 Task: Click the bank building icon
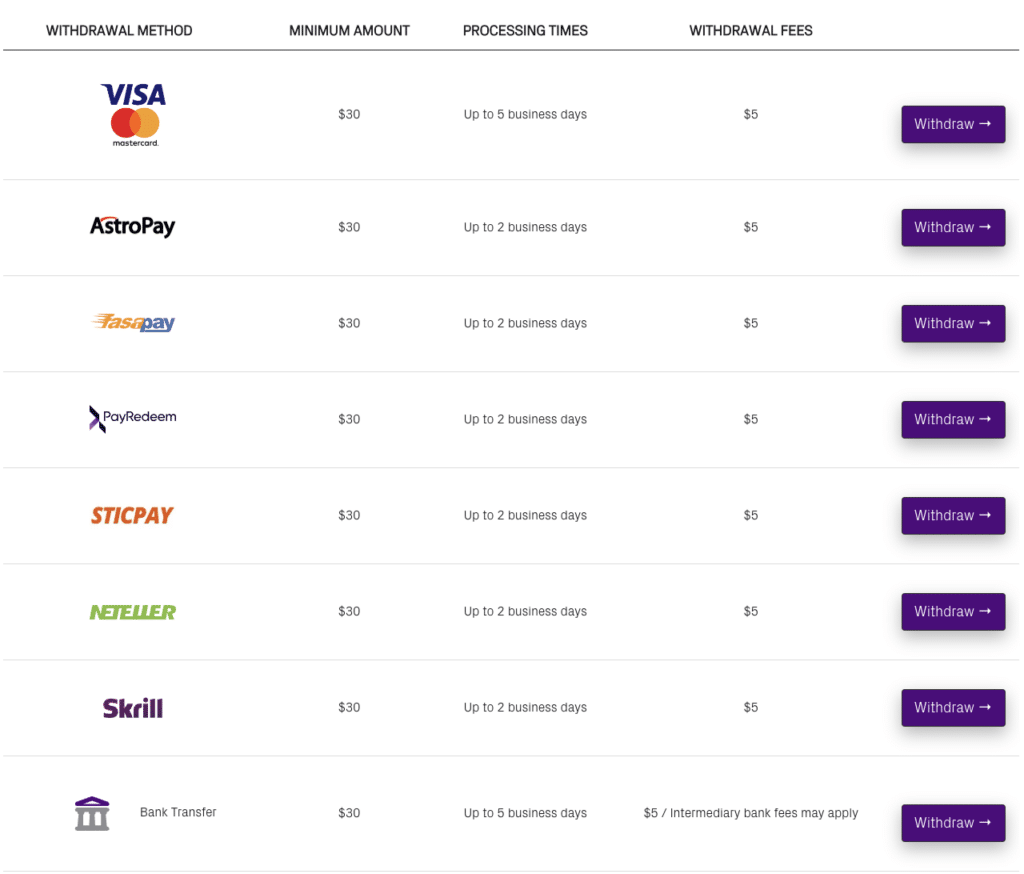92,813
